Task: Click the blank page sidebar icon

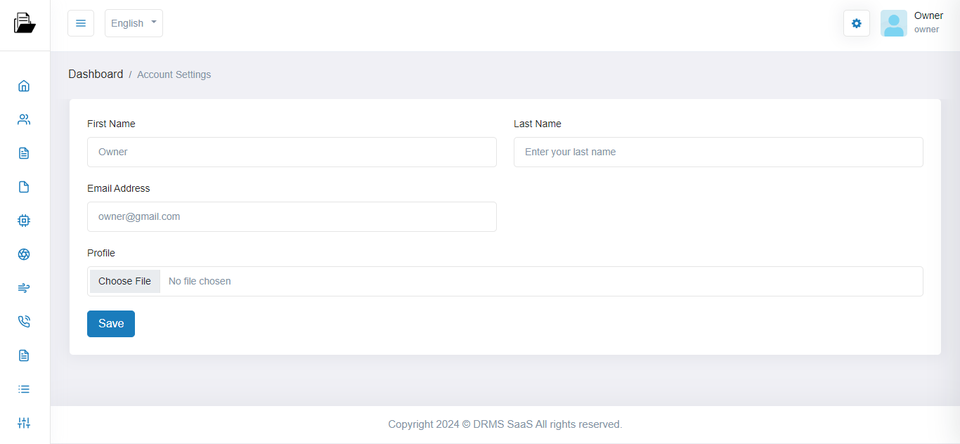Action: [24, 187]
